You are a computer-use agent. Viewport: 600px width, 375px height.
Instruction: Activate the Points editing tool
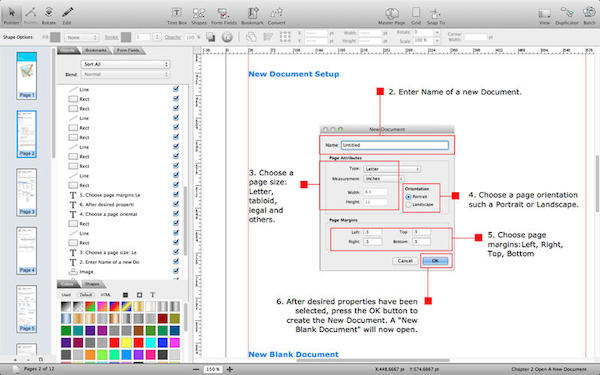31,15
